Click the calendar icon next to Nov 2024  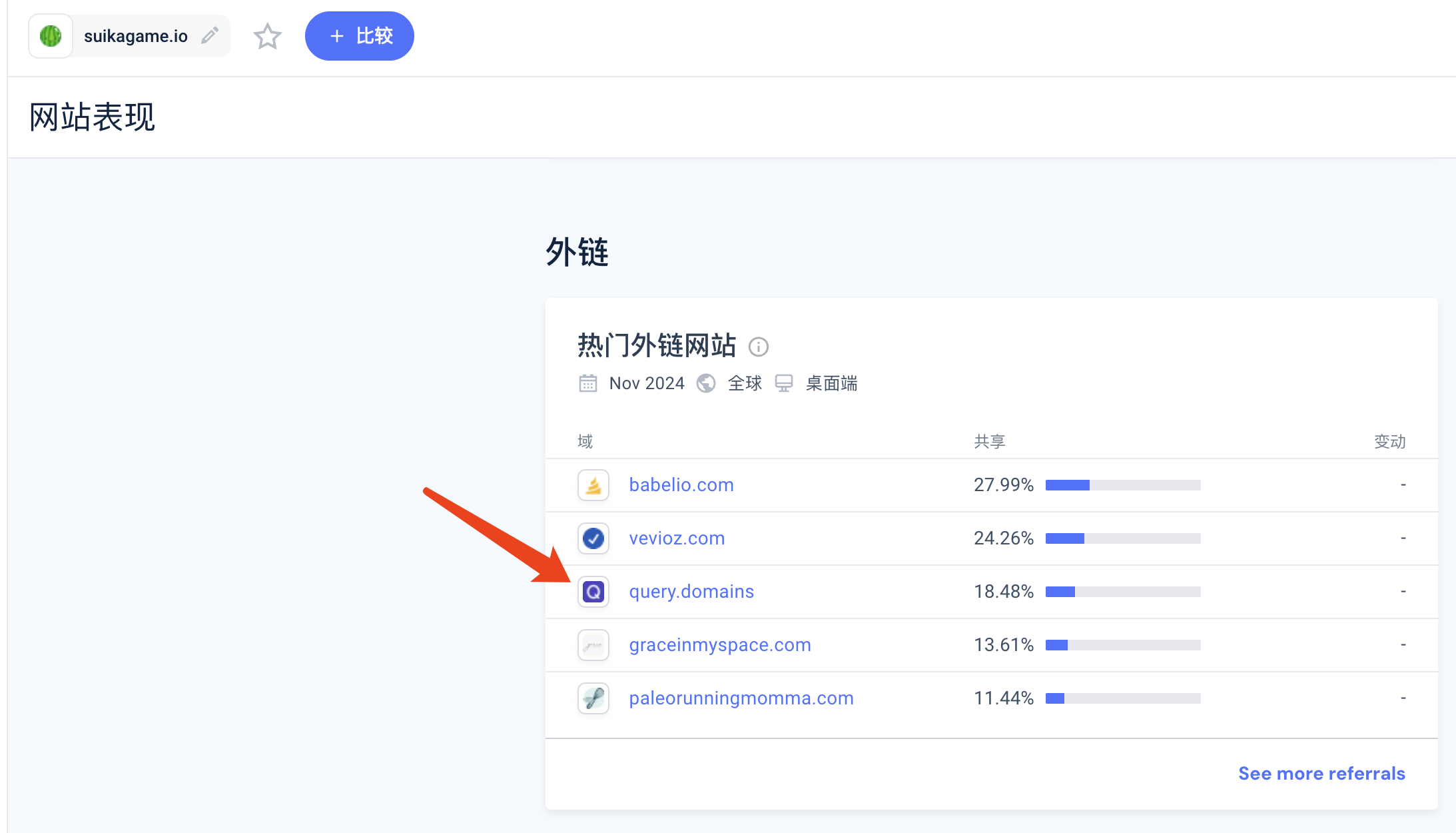(x=588, y=383)
